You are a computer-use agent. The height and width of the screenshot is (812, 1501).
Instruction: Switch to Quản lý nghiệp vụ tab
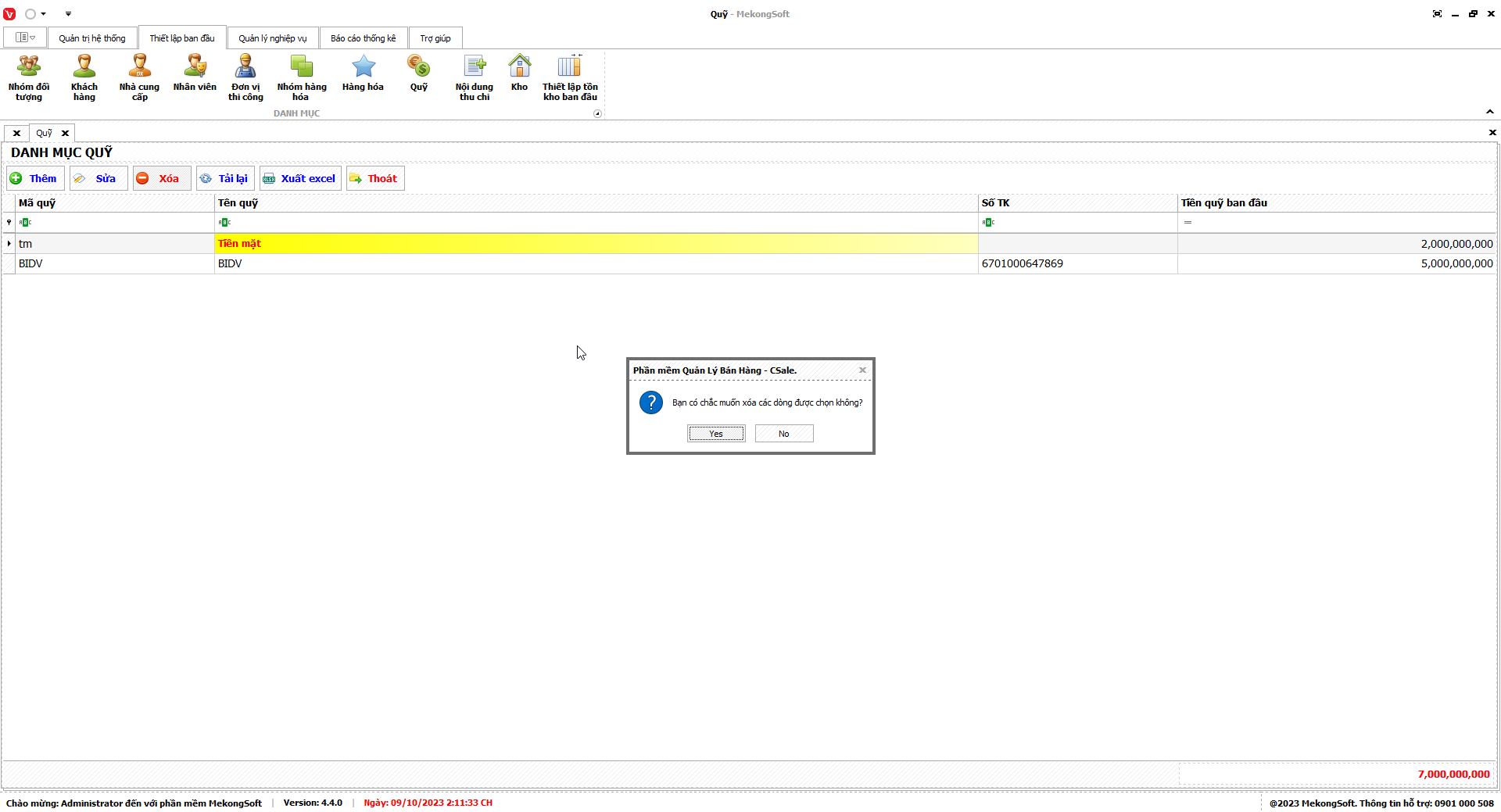(x=273, y=38)
